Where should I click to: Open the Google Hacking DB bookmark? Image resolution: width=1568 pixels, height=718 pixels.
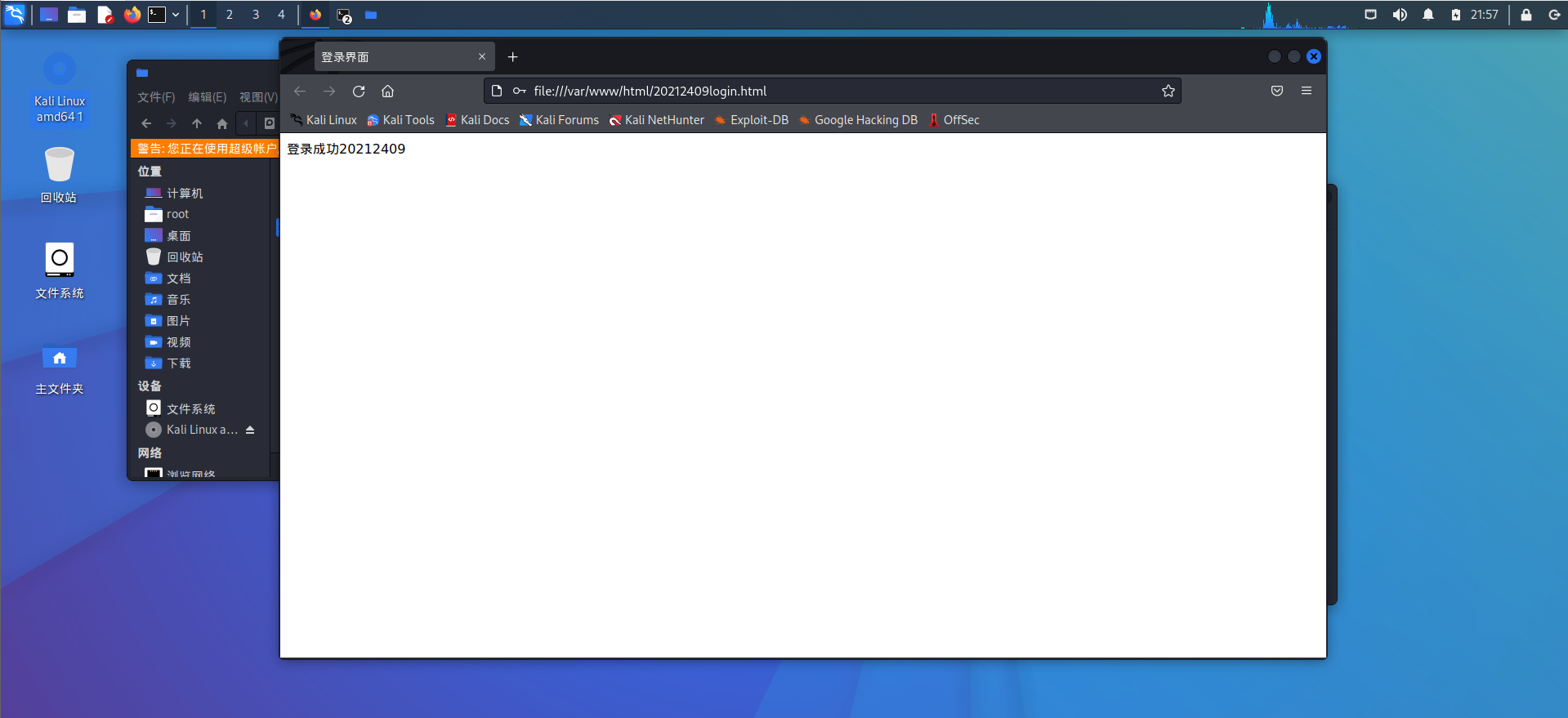857,120
